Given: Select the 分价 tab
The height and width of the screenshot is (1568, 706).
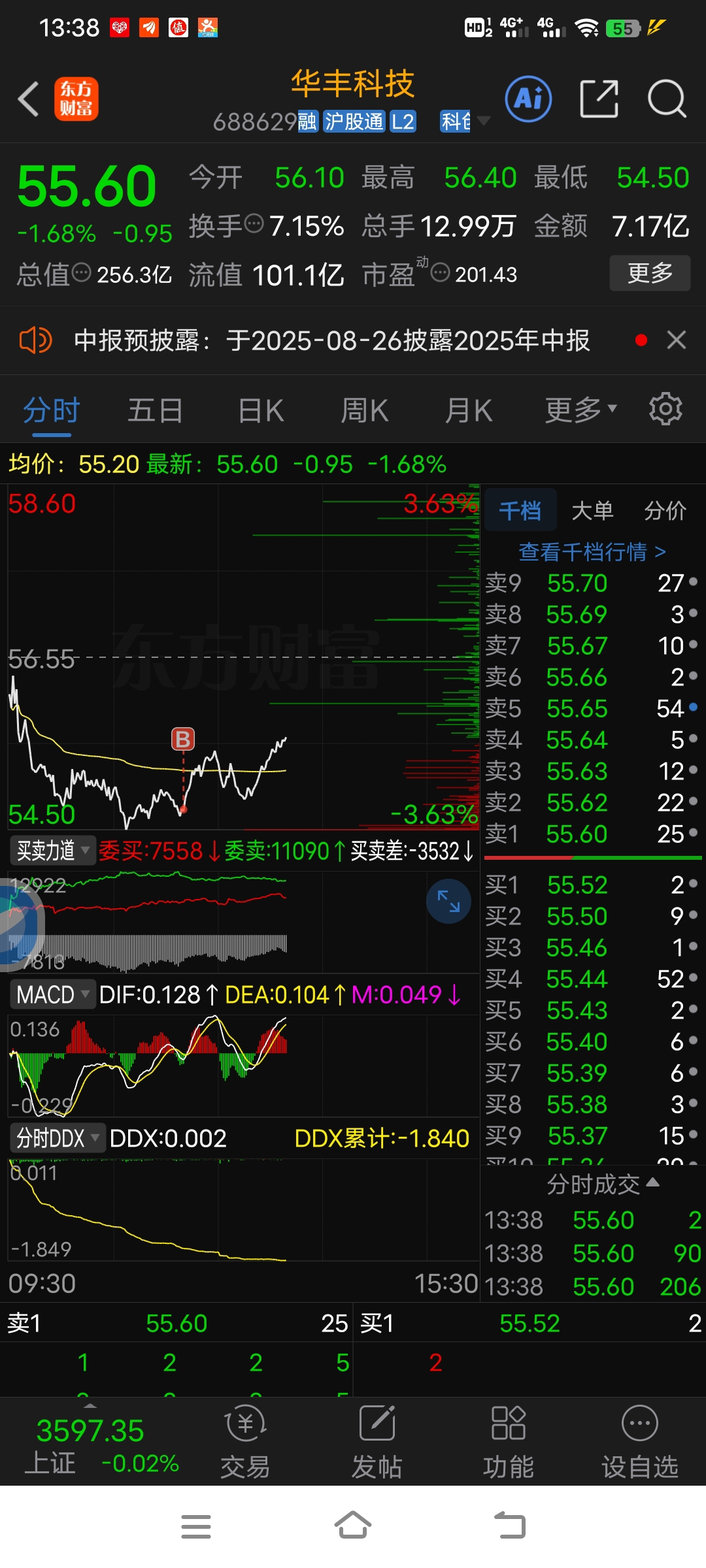Looking at the screenshot, I should click(x=665, y=510).
